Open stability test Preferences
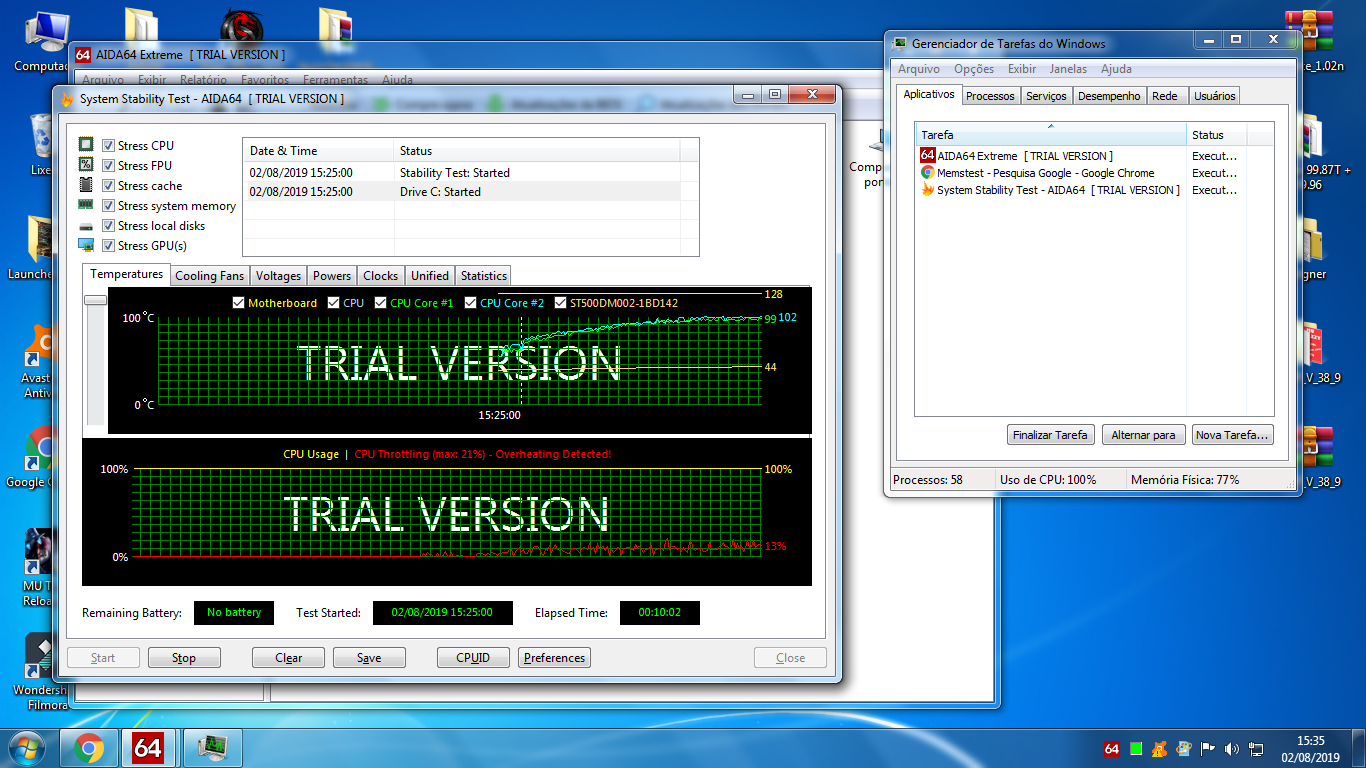Screen dimensions: 1366x768 coord(554,658)
